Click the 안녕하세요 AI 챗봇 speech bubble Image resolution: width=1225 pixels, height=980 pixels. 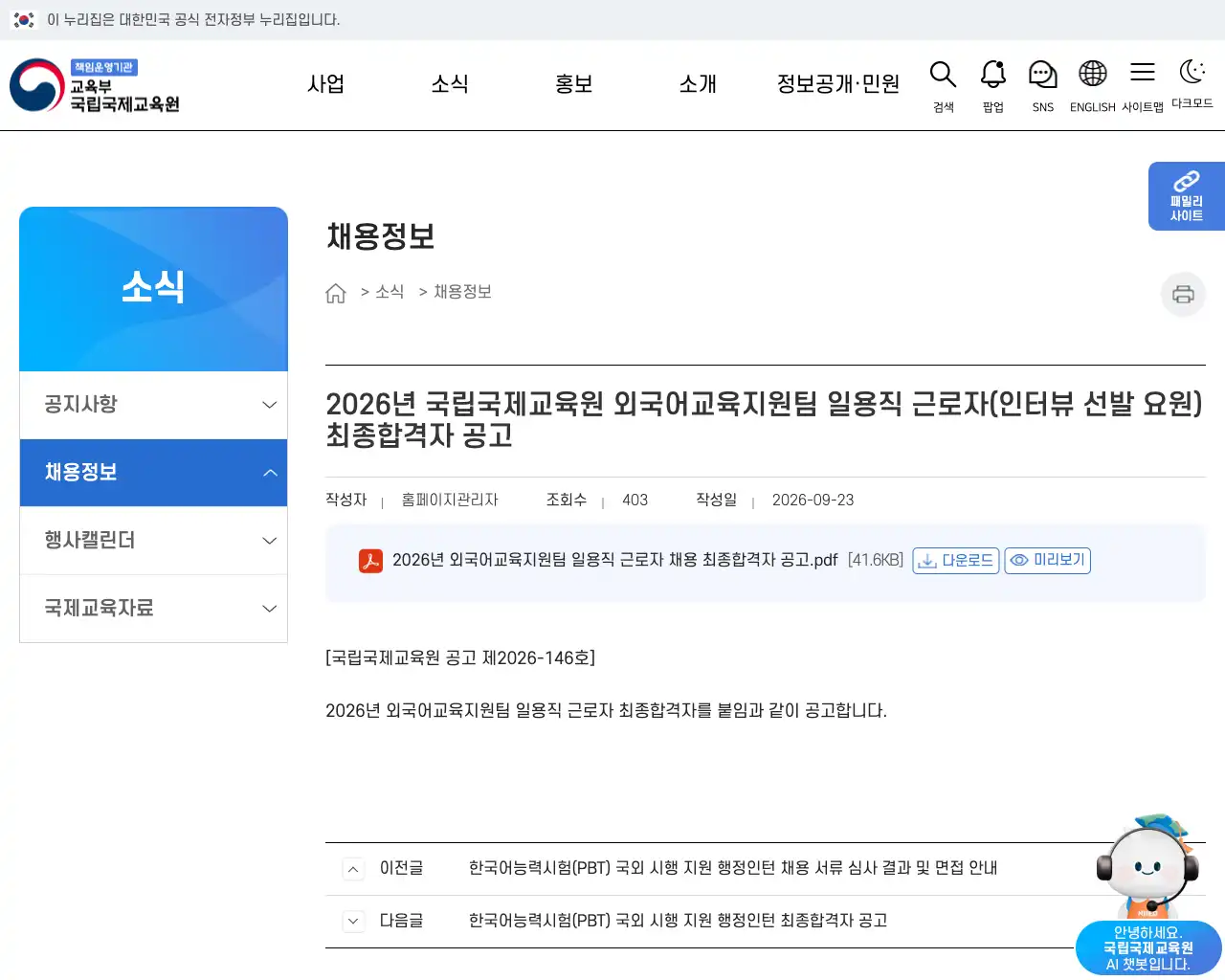pyautogui.click(x=1148, y=948)
